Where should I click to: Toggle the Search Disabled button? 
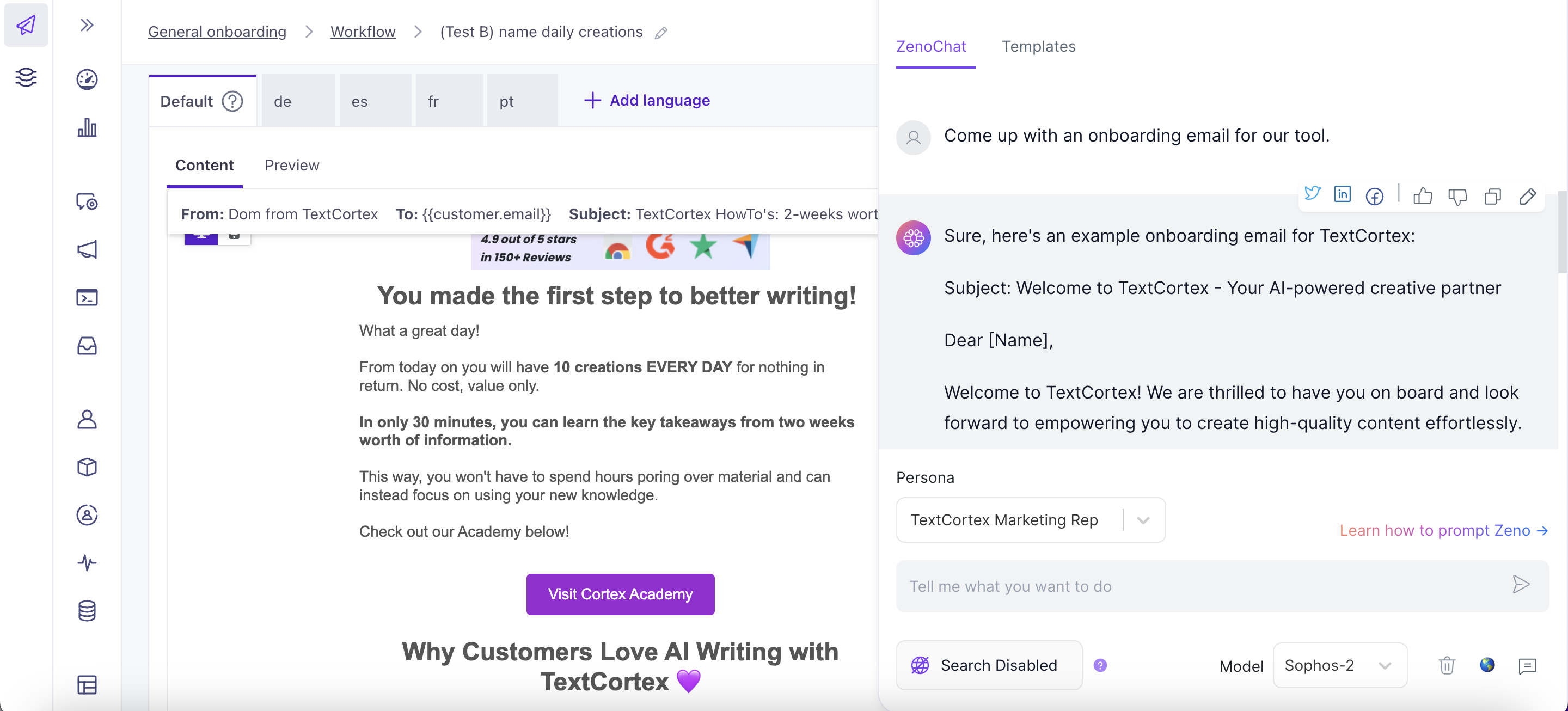989,665
